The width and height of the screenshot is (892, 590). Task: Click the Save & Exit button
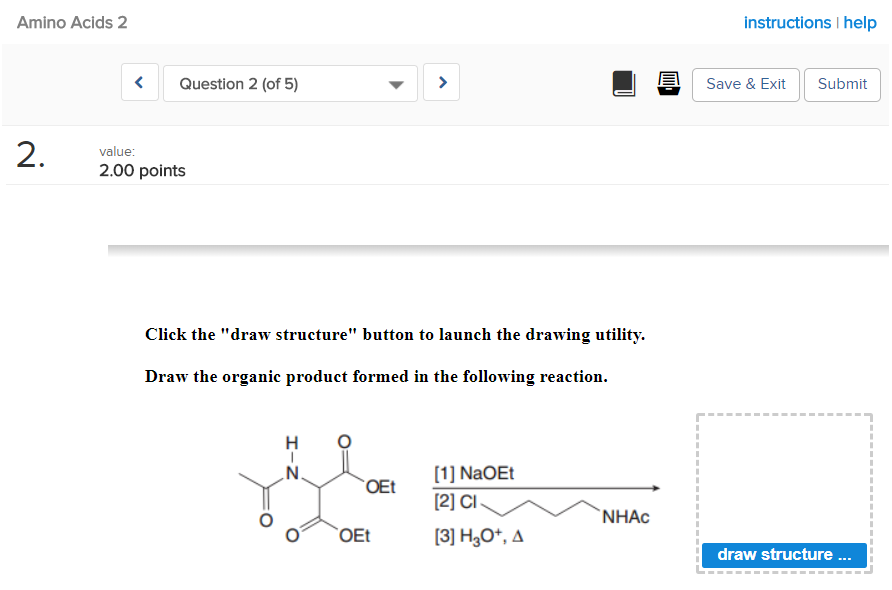745,85
